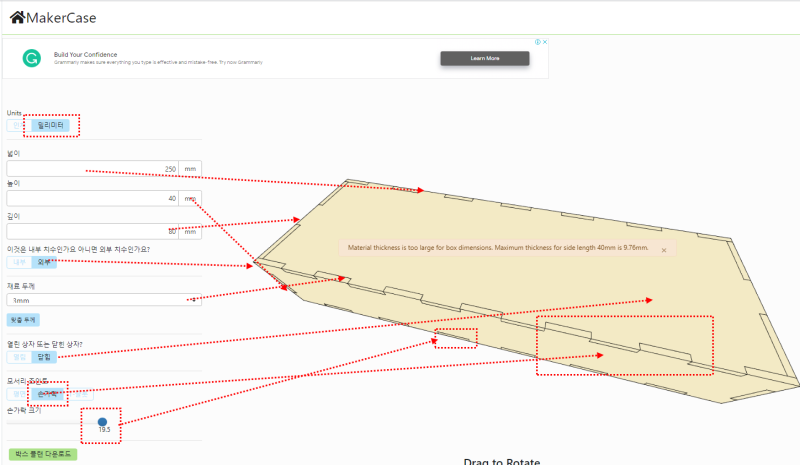Screen dimensions: 800x465
Task: Select T-slot edge joint option
Action: coord(79,394)
